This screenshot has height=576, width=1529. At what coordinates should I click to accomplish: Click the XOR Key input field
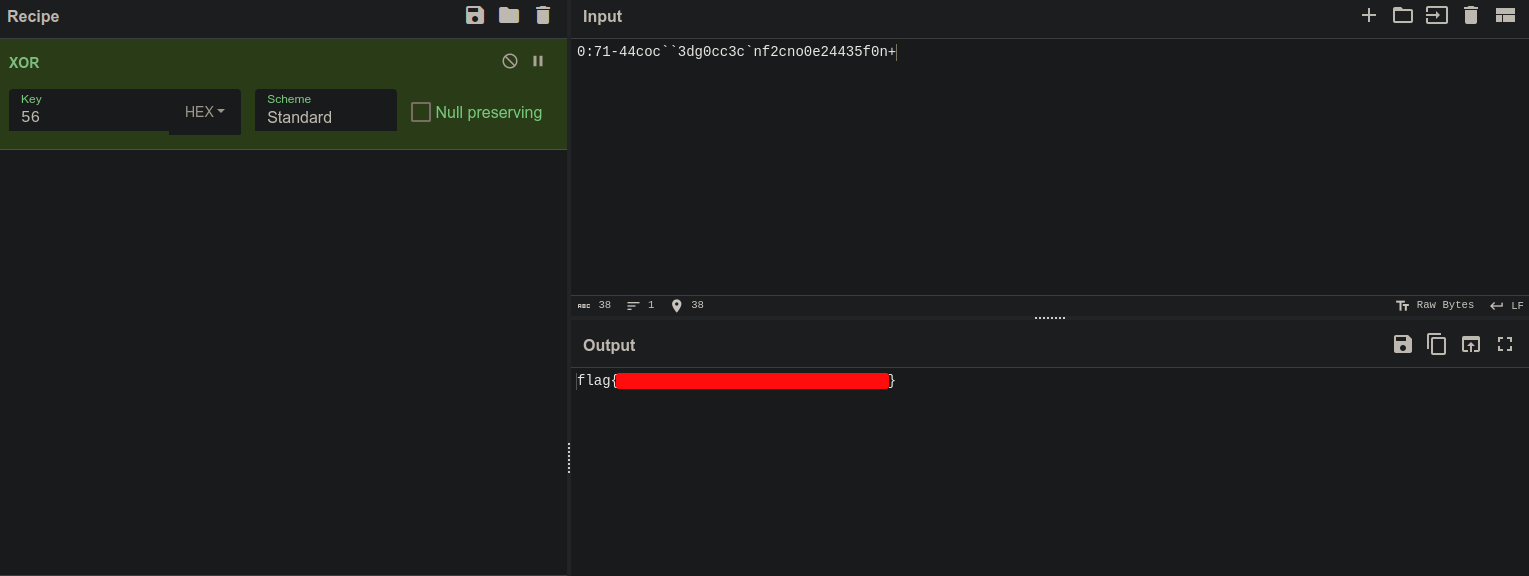pos(90,117)
